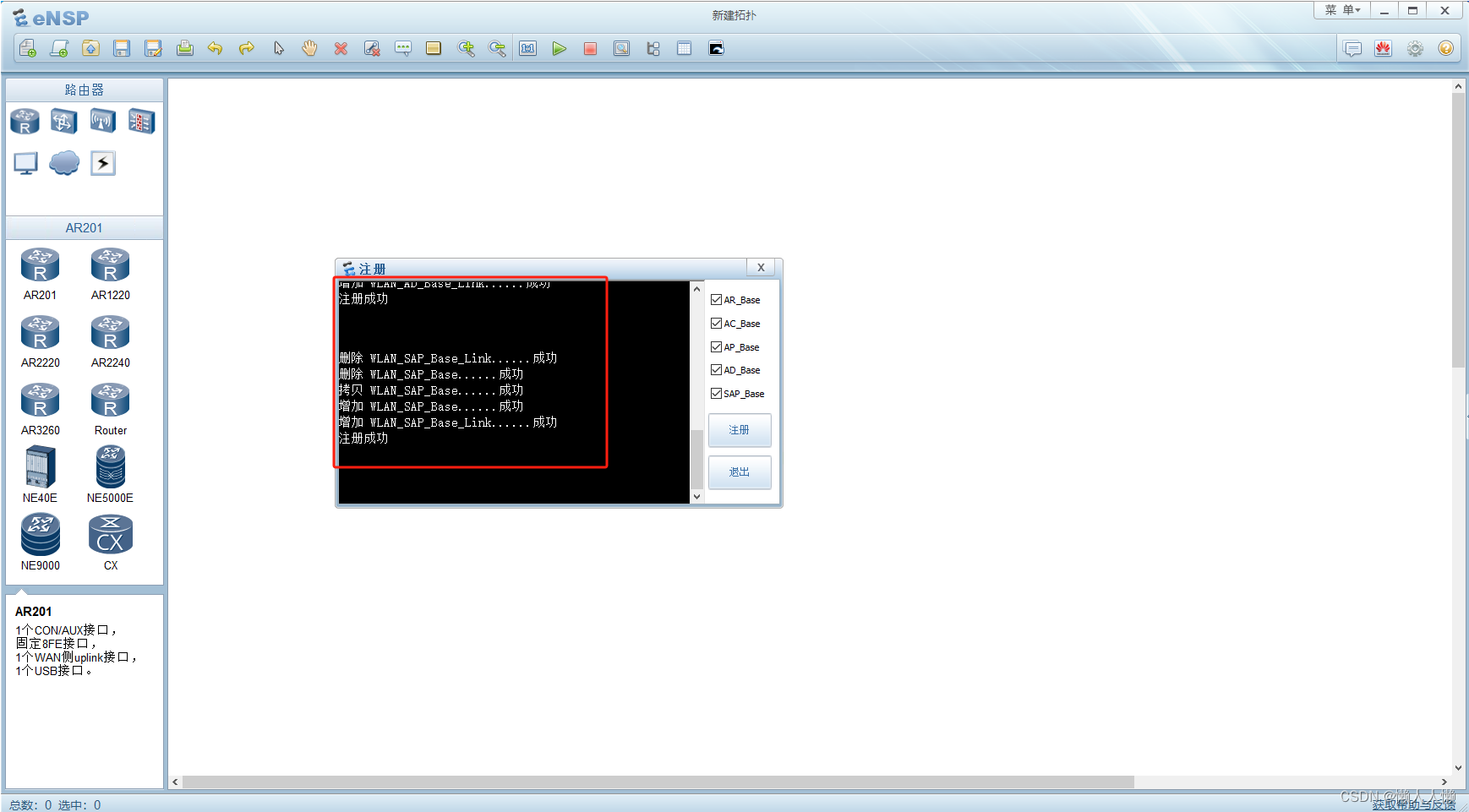1469x812 pixels.
Task: Pick the CX device
Action: (x=111, y=542)
